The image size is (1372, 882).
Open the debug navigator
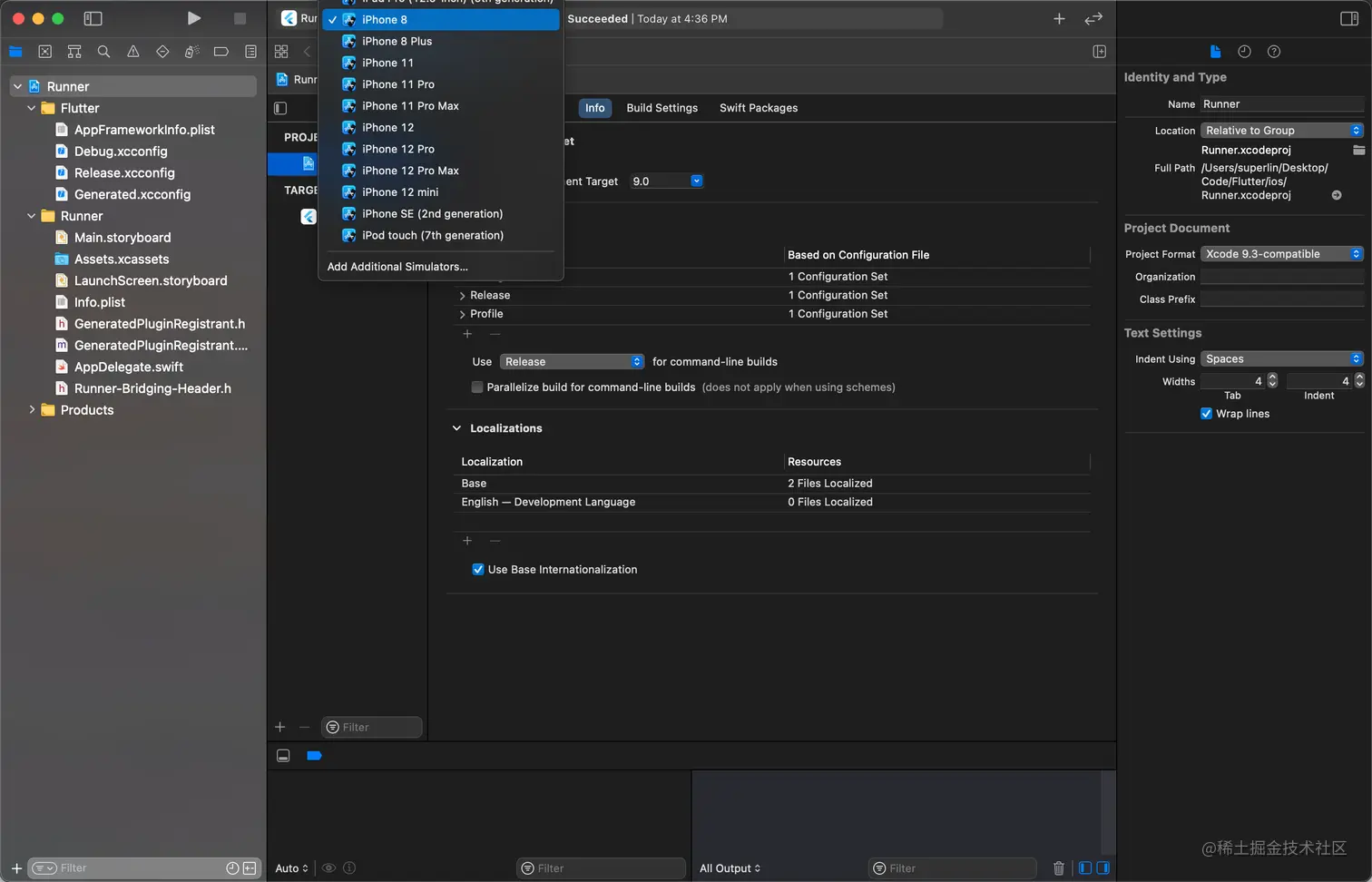coord(191,52)
